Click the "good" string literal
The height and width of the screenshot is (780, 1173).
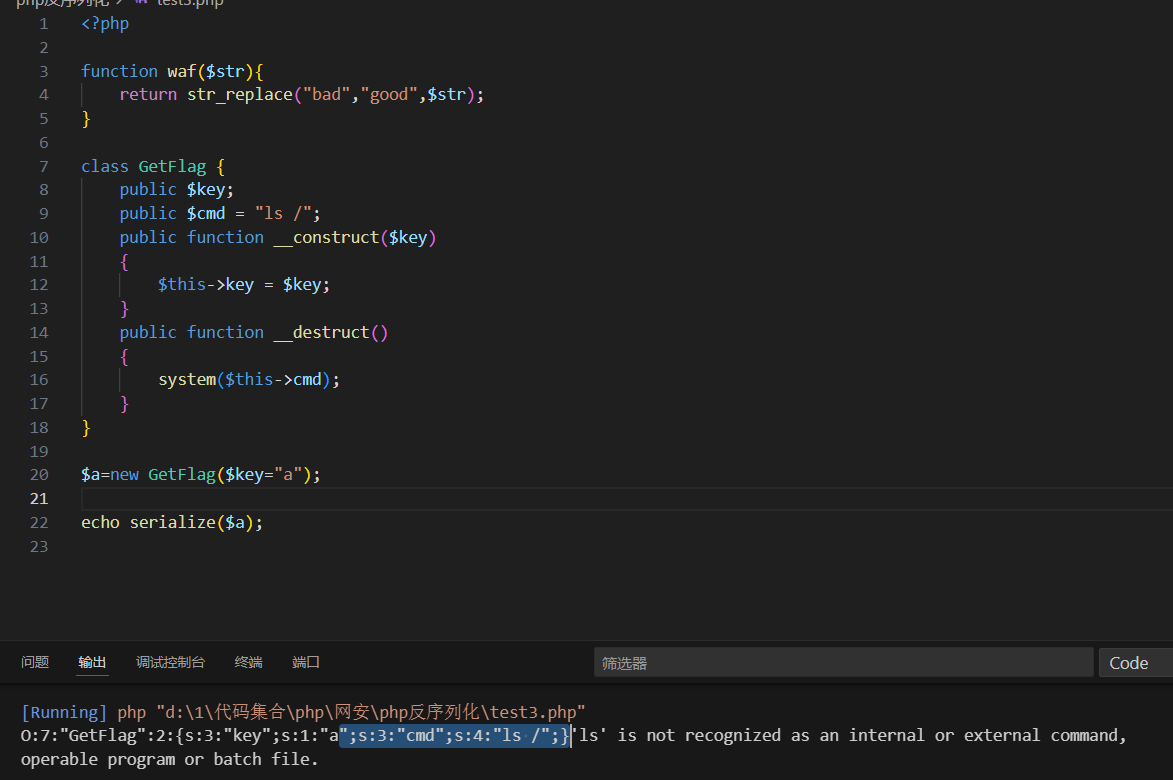pos(389,94)
